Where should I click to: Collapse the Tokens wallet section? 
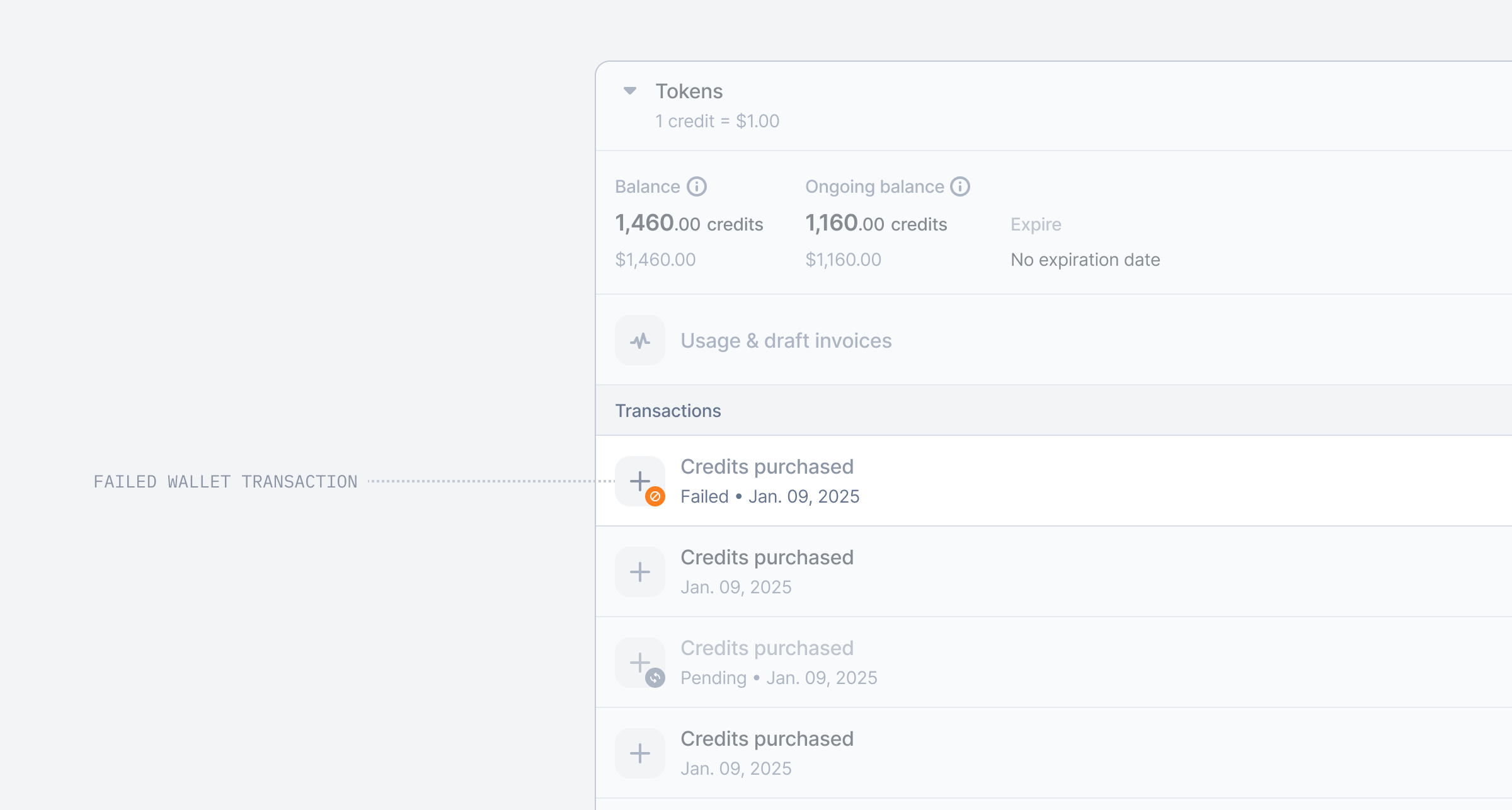tap(629, 91)
